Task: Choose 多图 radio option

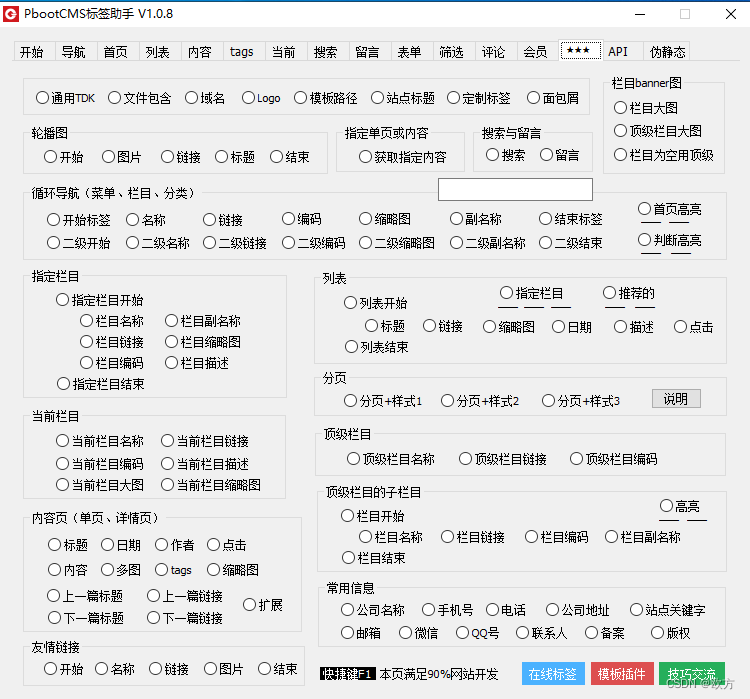Action: tap(121, 569)
